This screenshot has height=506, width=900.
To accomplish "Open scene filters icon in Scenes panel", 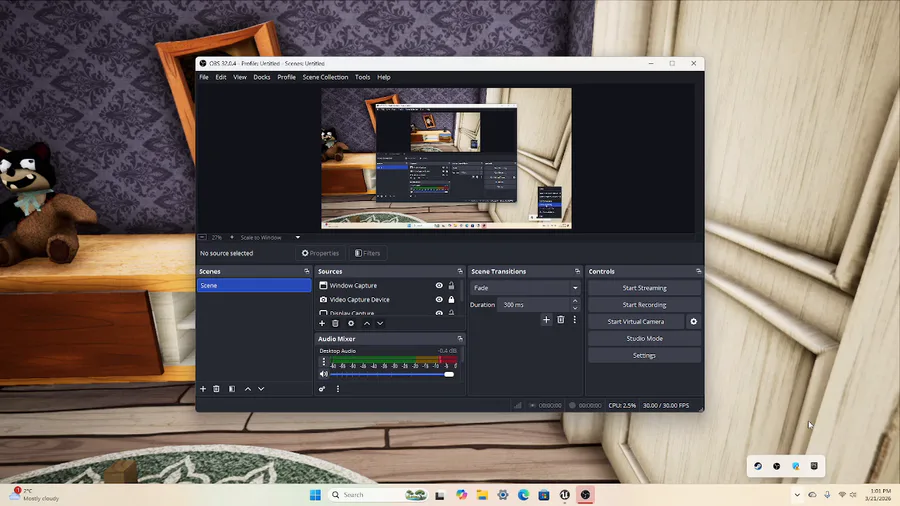I will click(x=232, y=388).
